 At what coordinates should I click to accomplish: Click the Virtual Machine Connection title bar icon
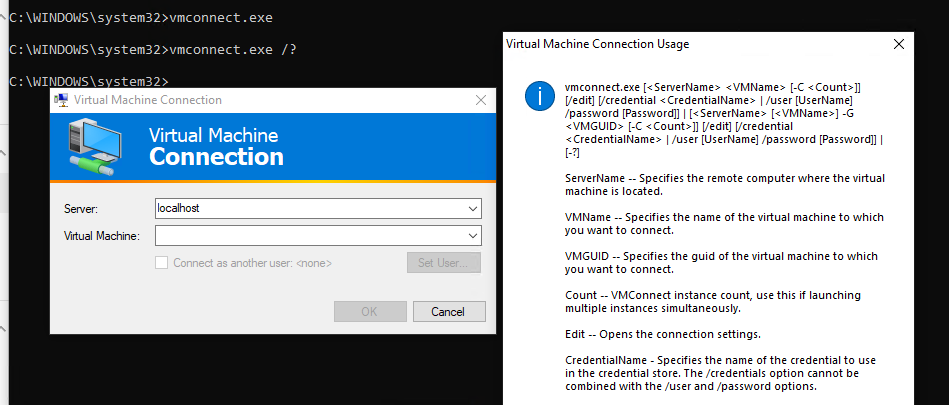(61, 100)
